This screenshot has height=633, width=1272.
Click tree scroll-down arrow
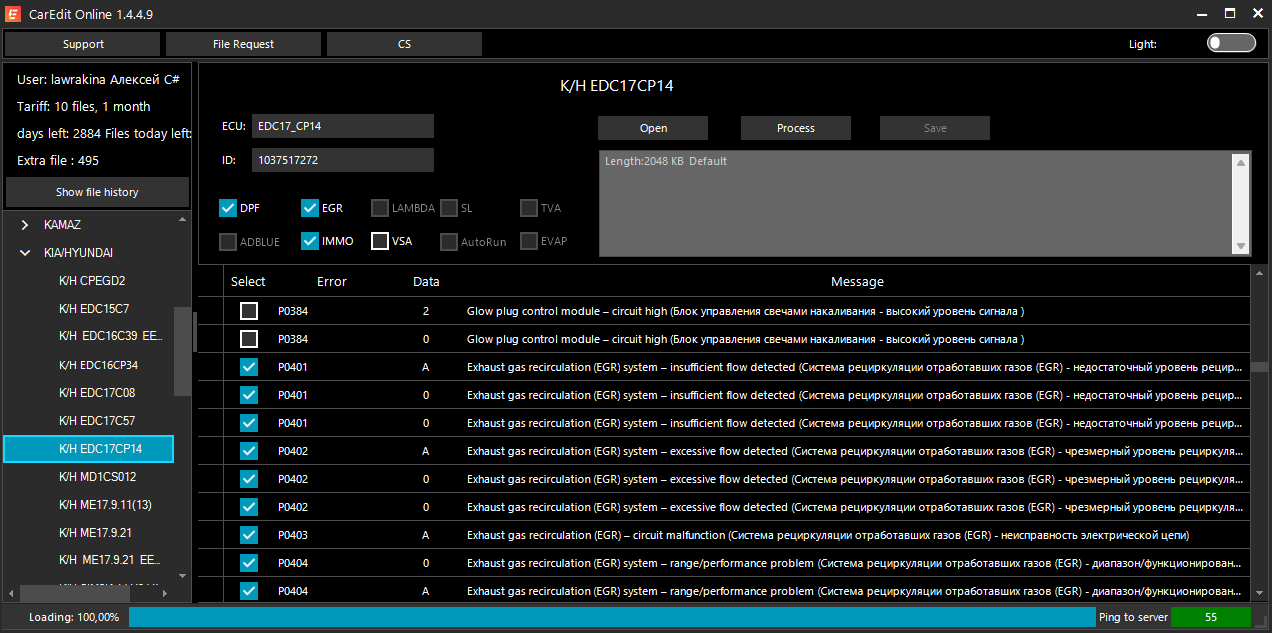pyautogui.click(x=182, y=575)
